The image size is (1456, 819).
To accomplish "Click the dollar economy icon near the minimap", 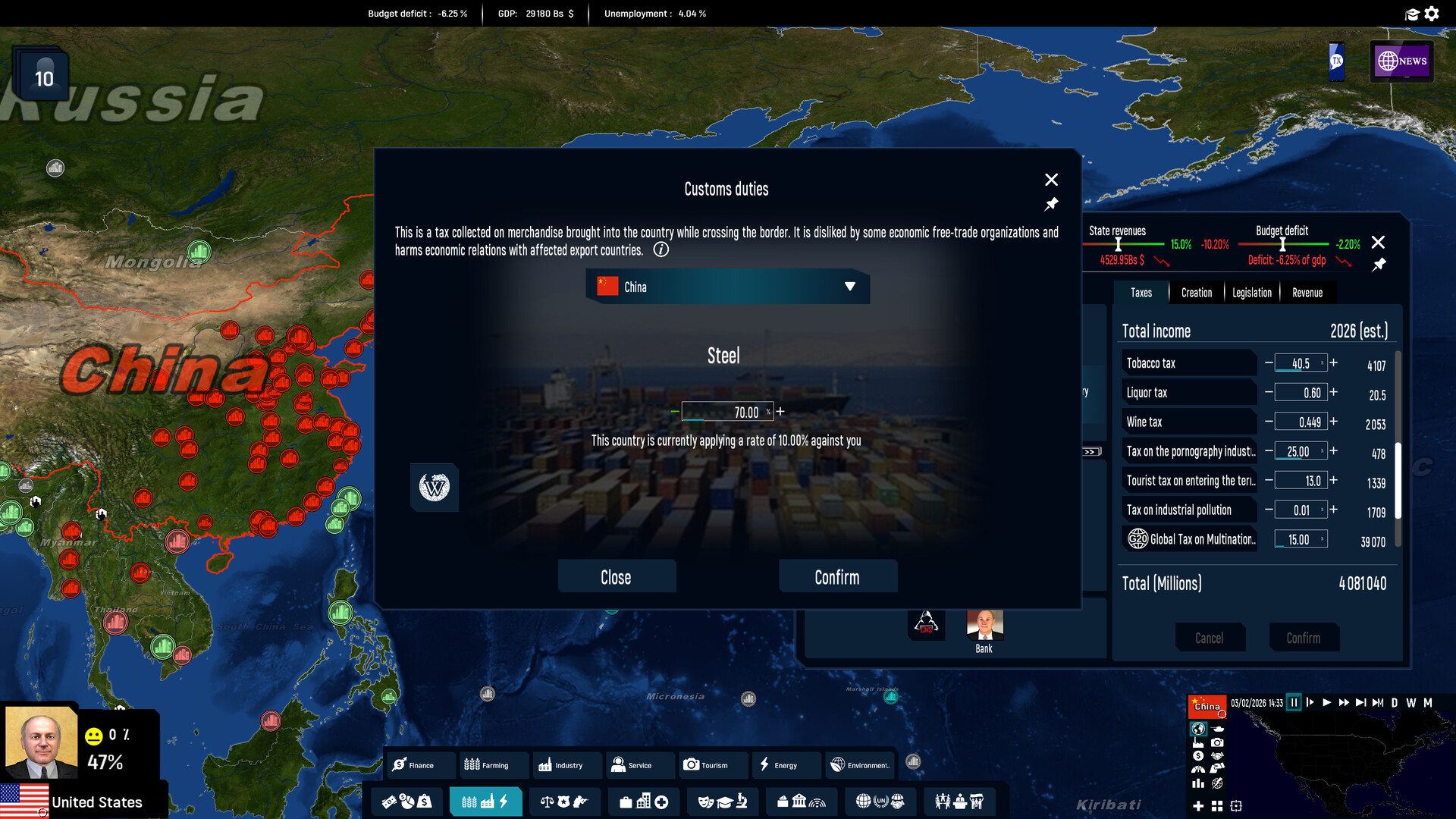I will [x=1198, y=755].
